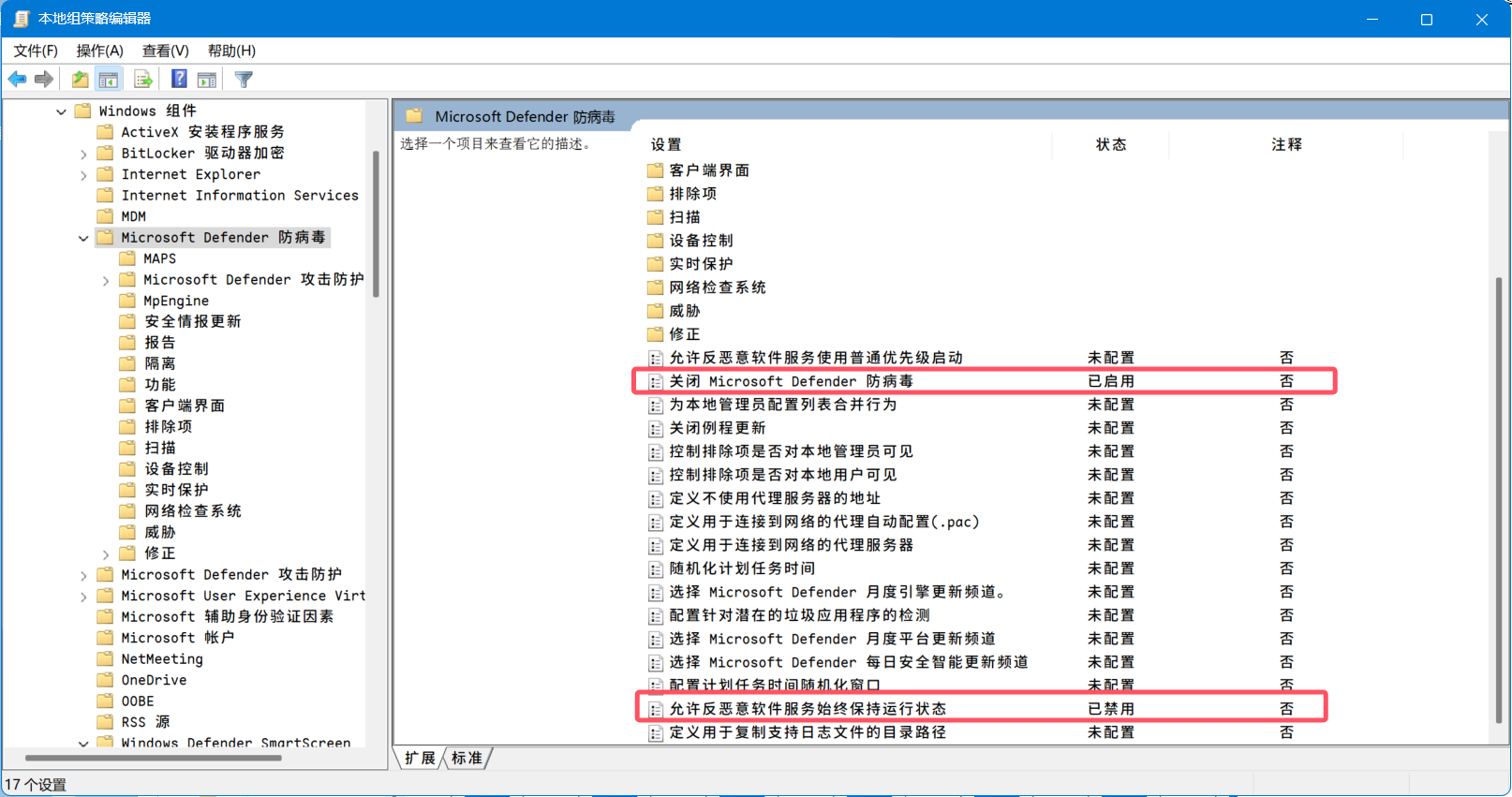The height and width of the screenshot is (797, 1512).
Task: Click 已启用 status of 关闭 Microsoft Defender 防病毒
Action: click(1111, 381)
